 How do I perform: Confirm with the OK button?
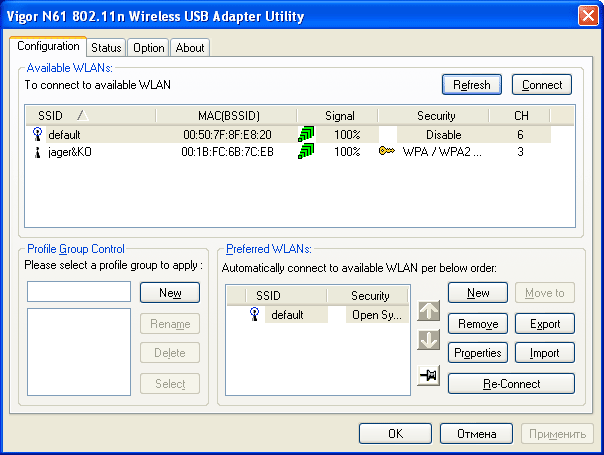395,434
